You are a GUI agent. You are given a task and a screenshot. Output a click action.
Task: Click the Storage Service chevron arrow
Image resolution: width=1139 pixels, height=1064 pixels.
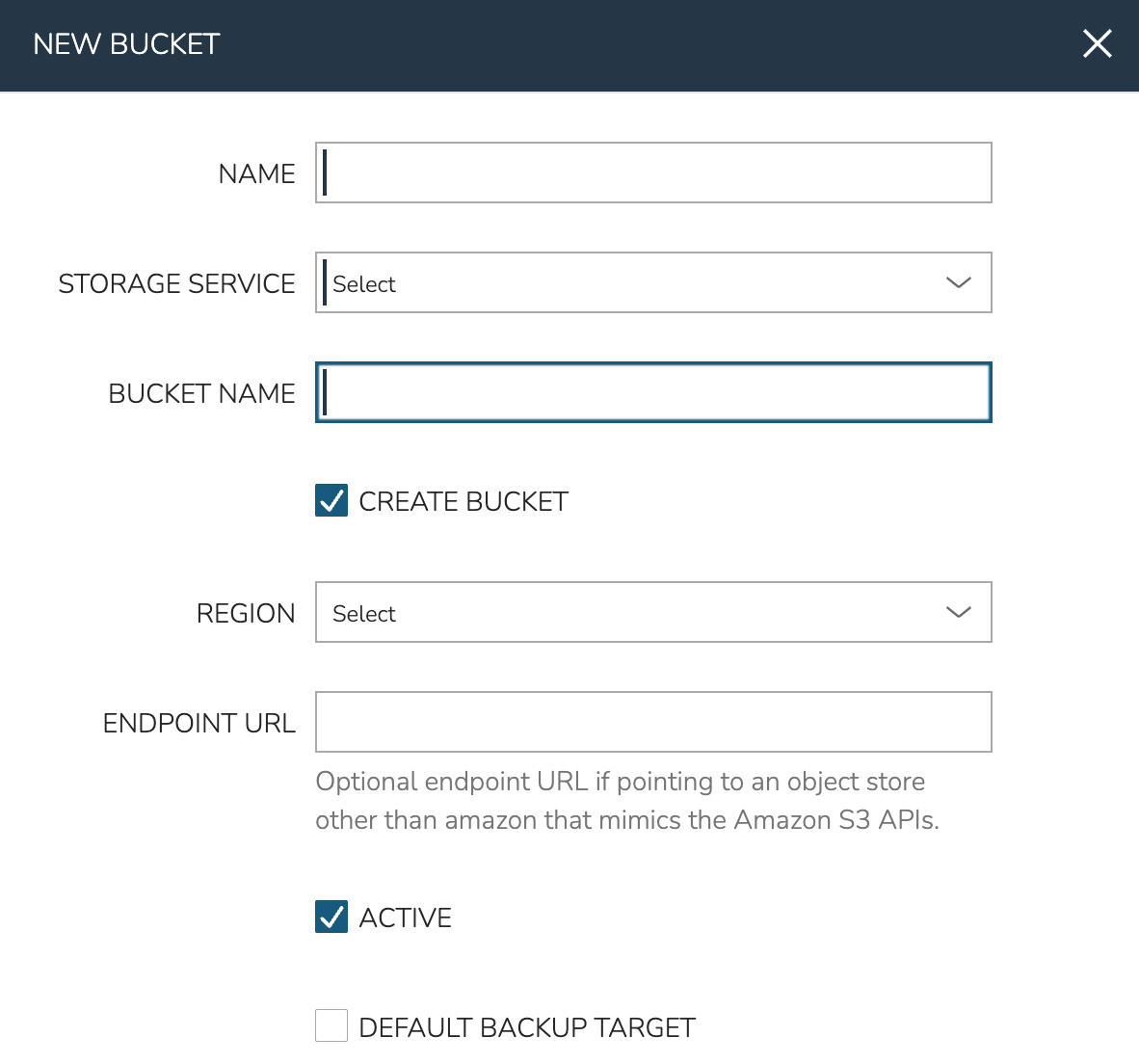(x=958, y=283)
